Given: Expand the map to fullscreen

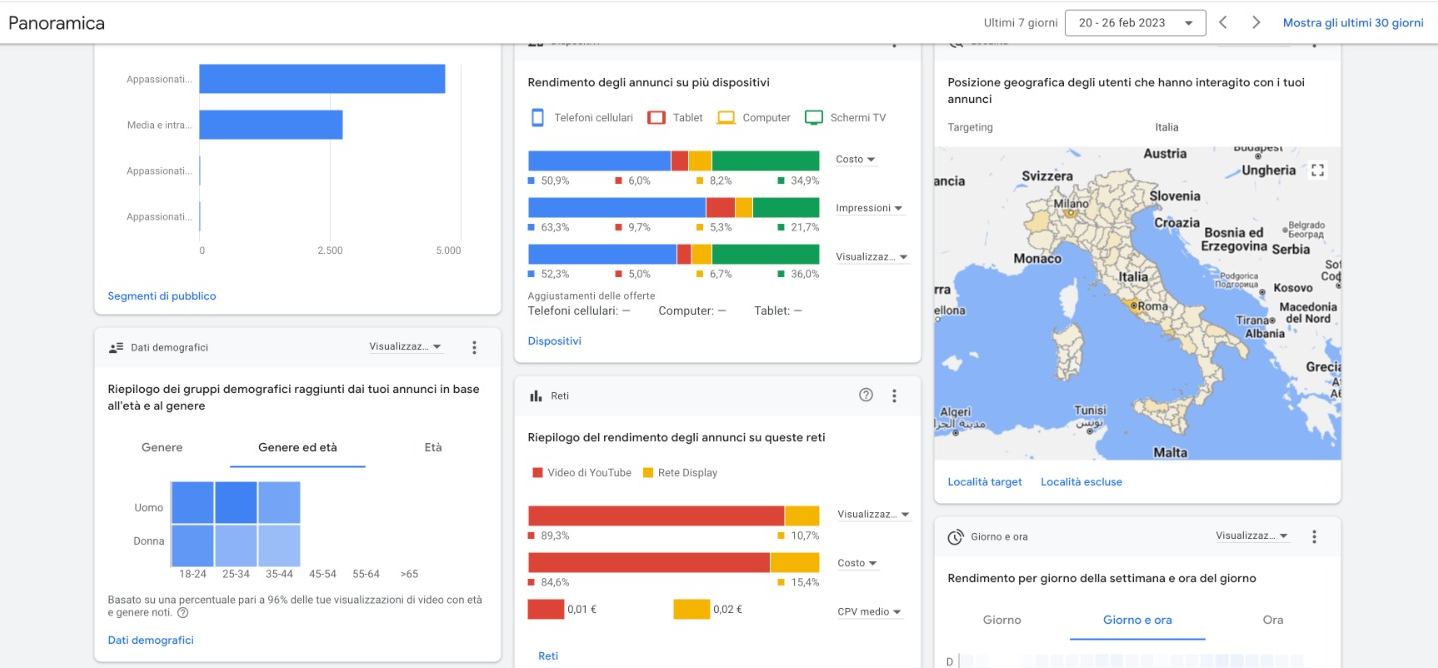Looking at the screenshot, I should point(1317,170).
